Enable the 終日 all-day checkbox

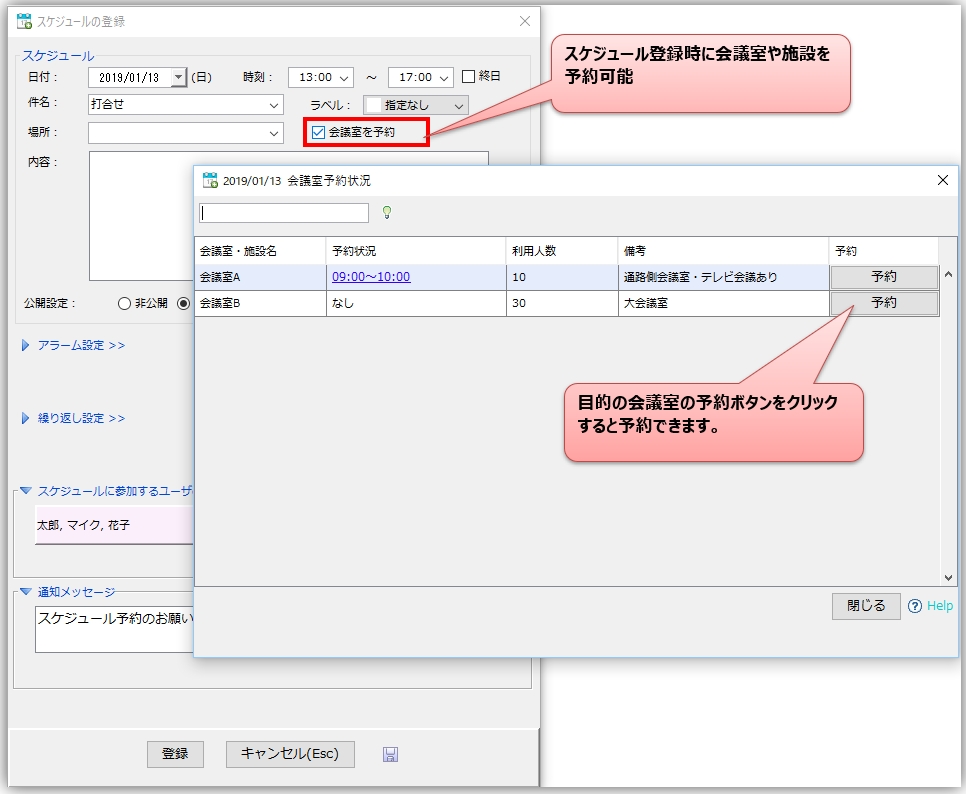pyautogui.click(x=468, y=77)
